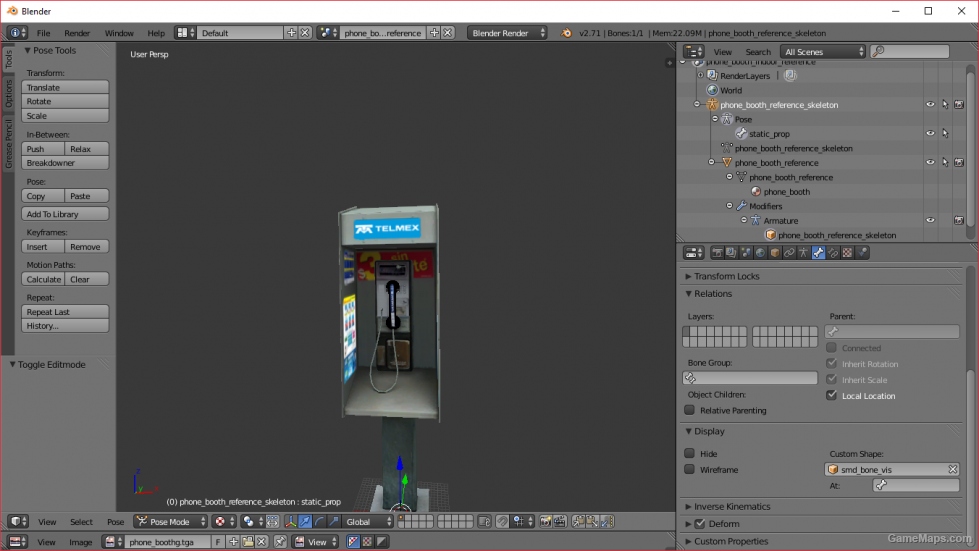
Task: Toggle visibility eye of static_prop bone
Action: (x=930, y=134)
